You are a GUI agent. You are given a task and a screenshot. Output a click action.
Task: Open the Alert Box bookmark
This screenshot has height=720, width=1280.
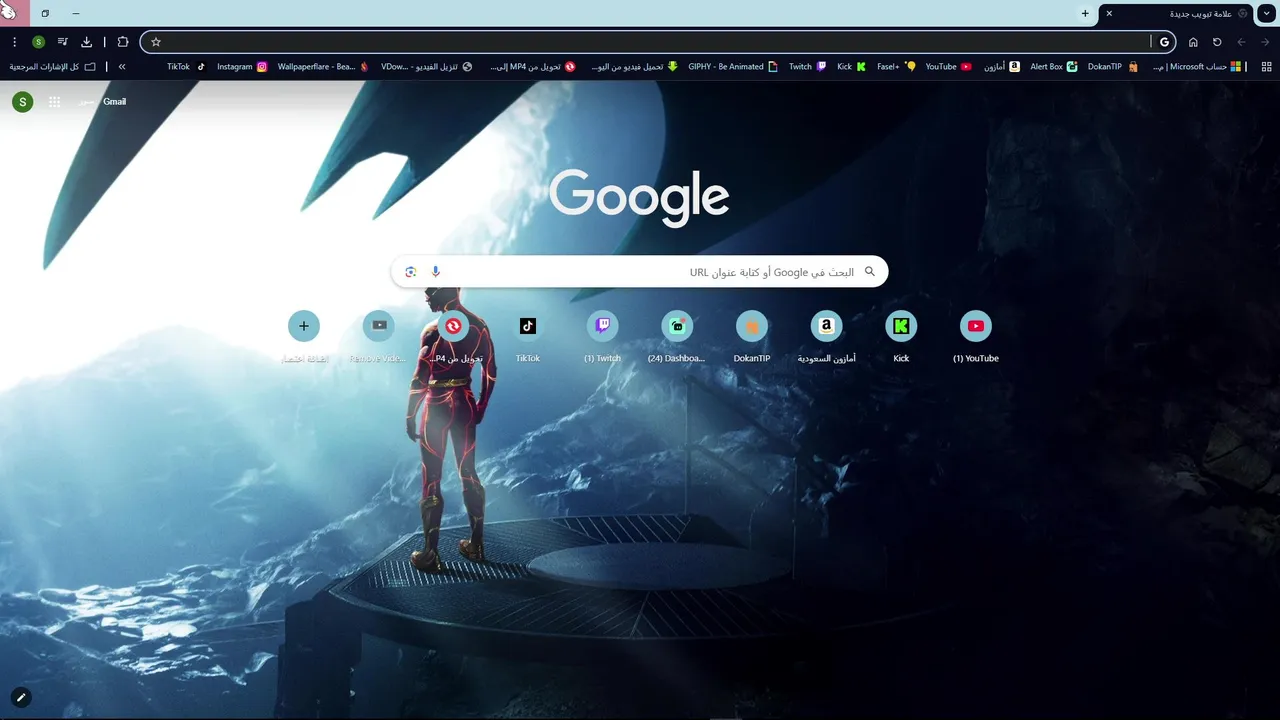pyautogui.click(x=1054, y=67)
